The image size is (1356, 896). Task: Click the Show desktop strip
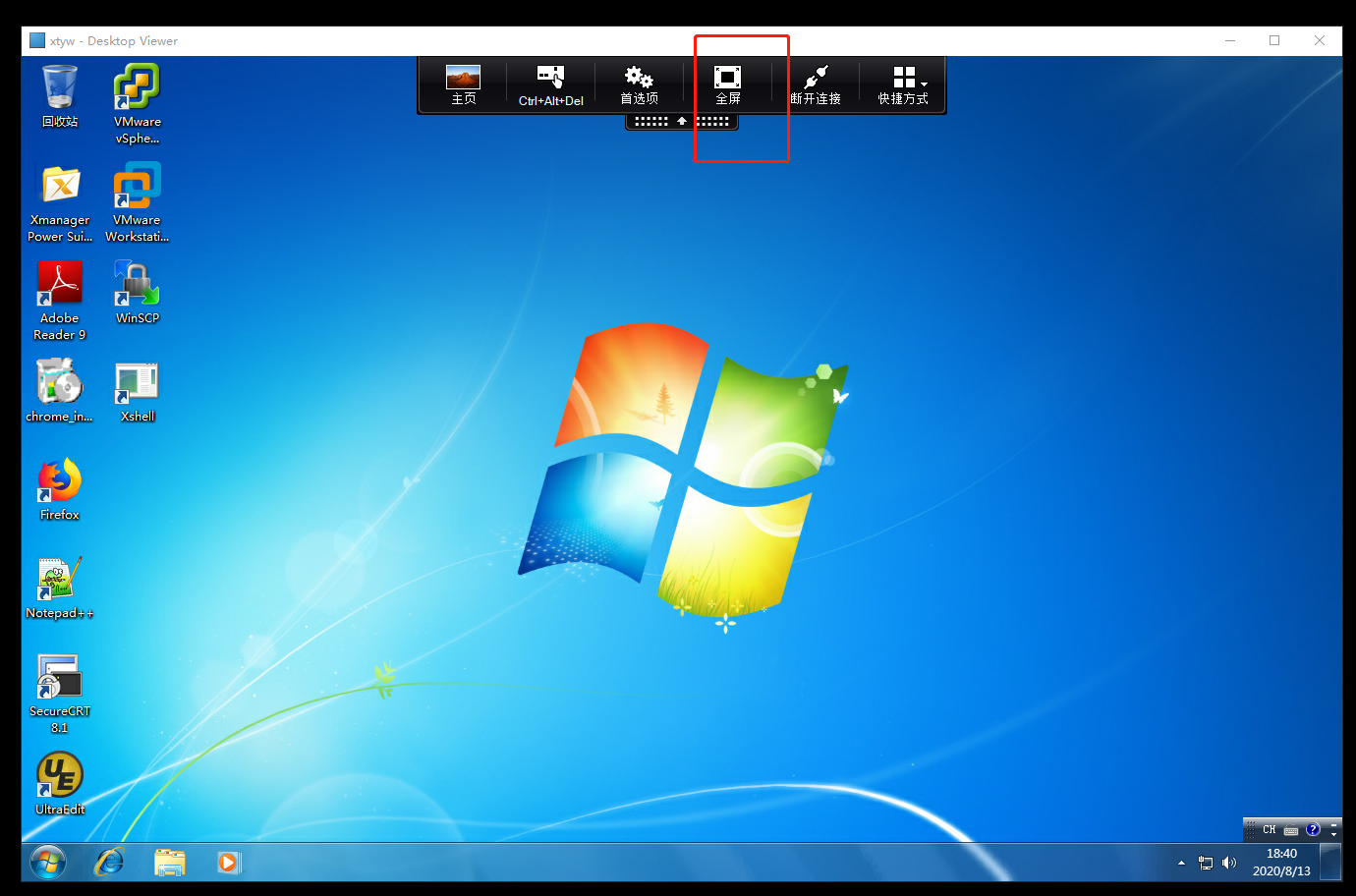click(x=1331, y=863)
